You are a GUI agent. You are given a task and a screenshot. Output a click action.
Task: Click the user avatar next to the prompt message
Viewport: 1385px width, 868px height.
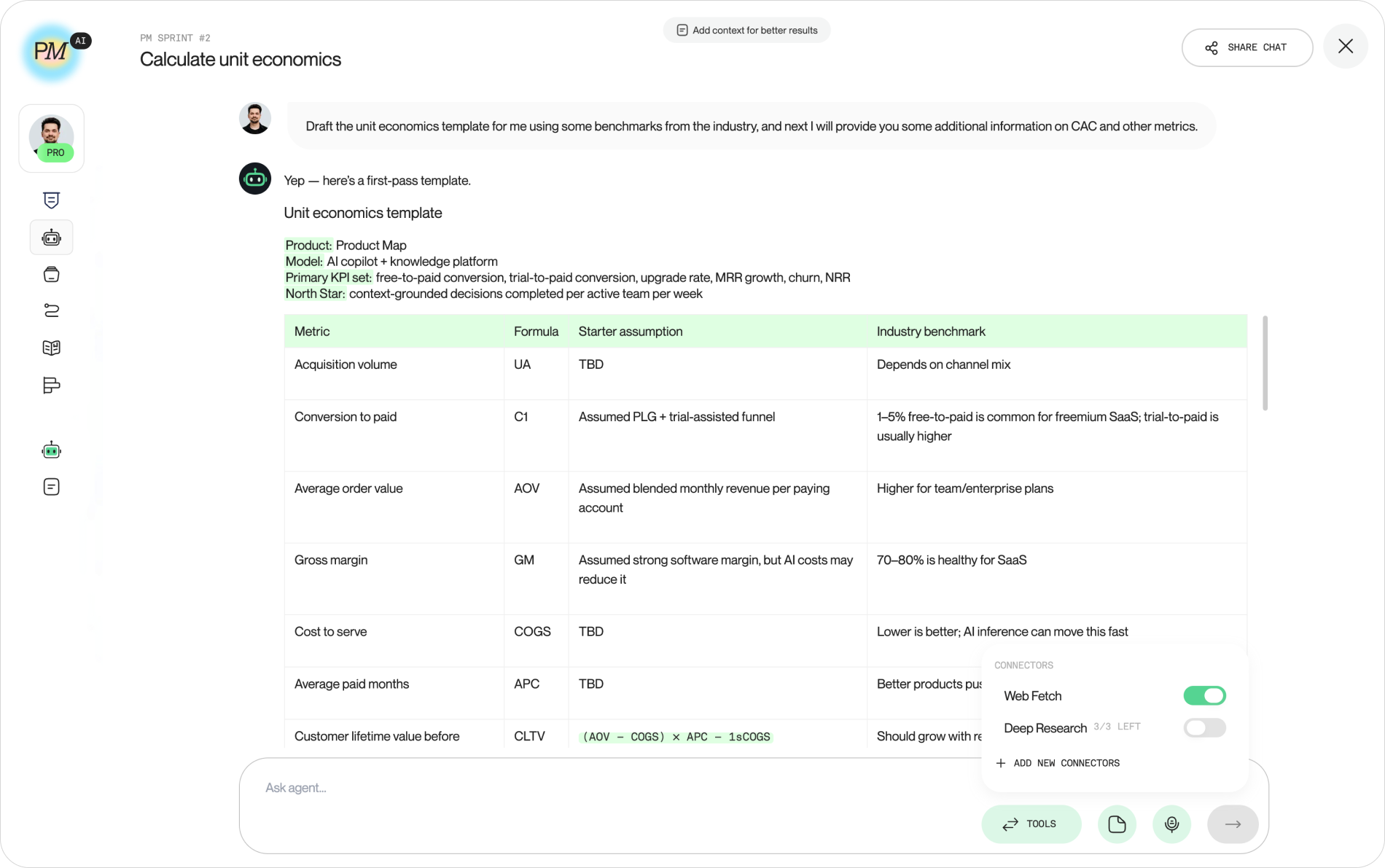coord(255,119)
